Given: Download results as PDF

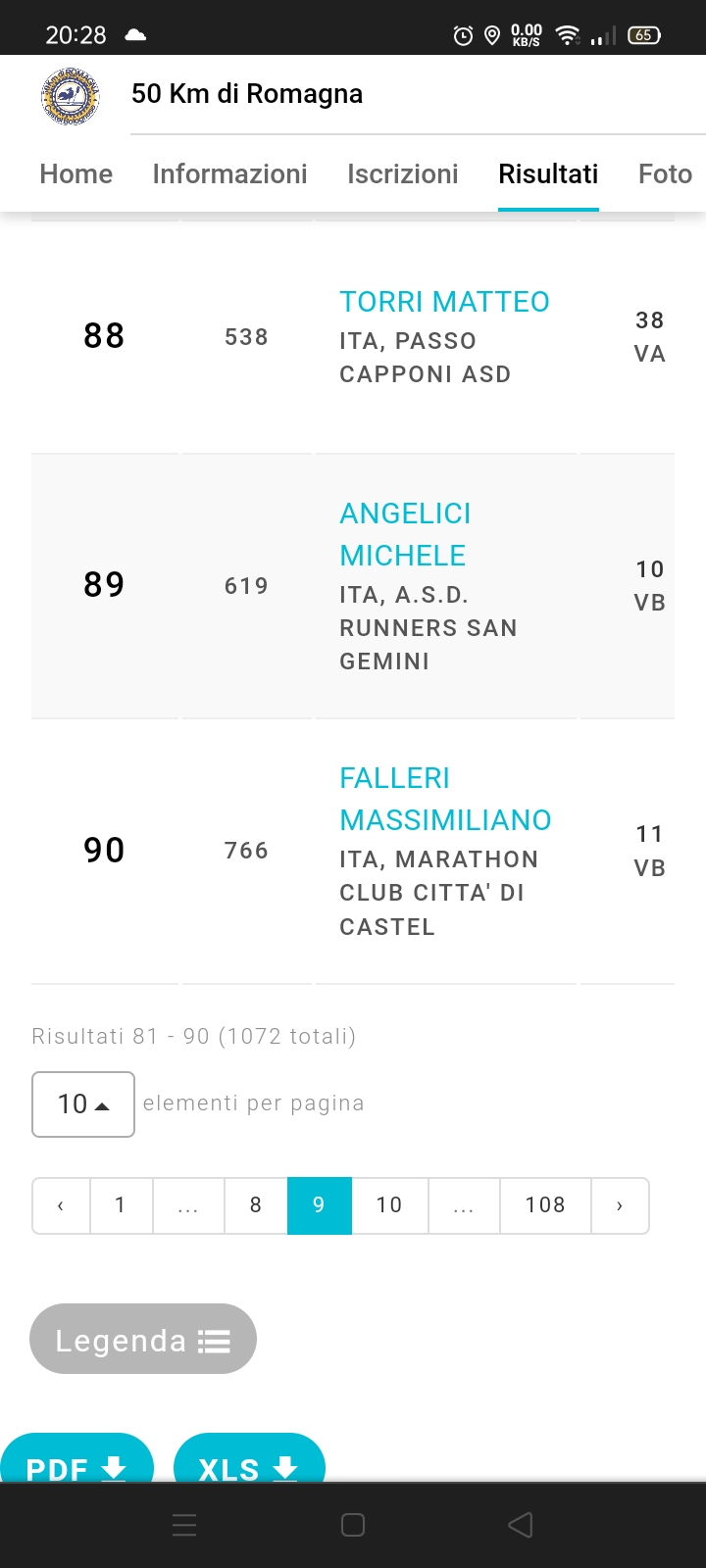Looking at the screenshot, I should (x=76, y=1458).
